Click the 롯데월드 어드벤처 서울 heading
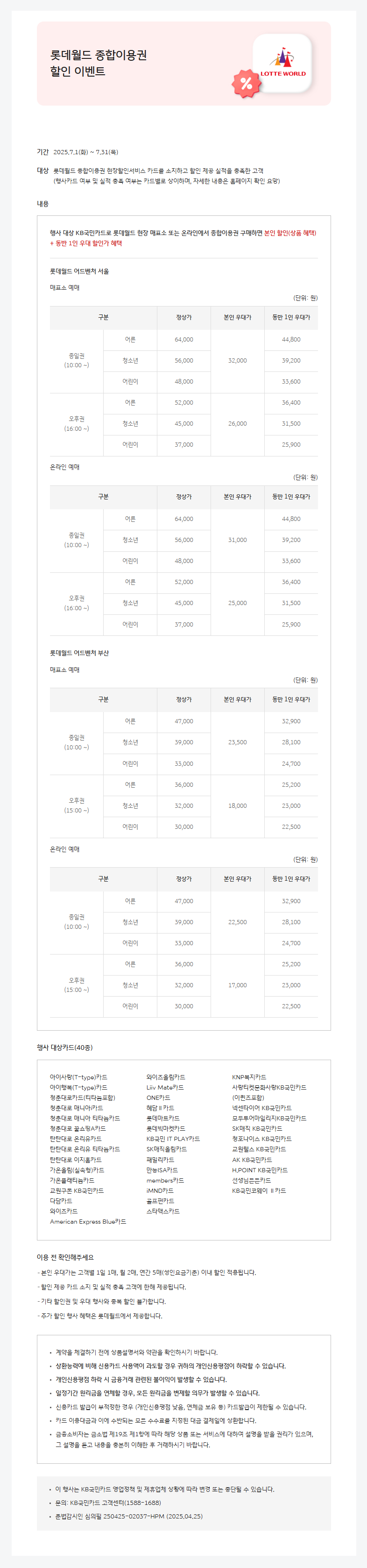Viewport: 367px width, 1568px height. (80, 271)
